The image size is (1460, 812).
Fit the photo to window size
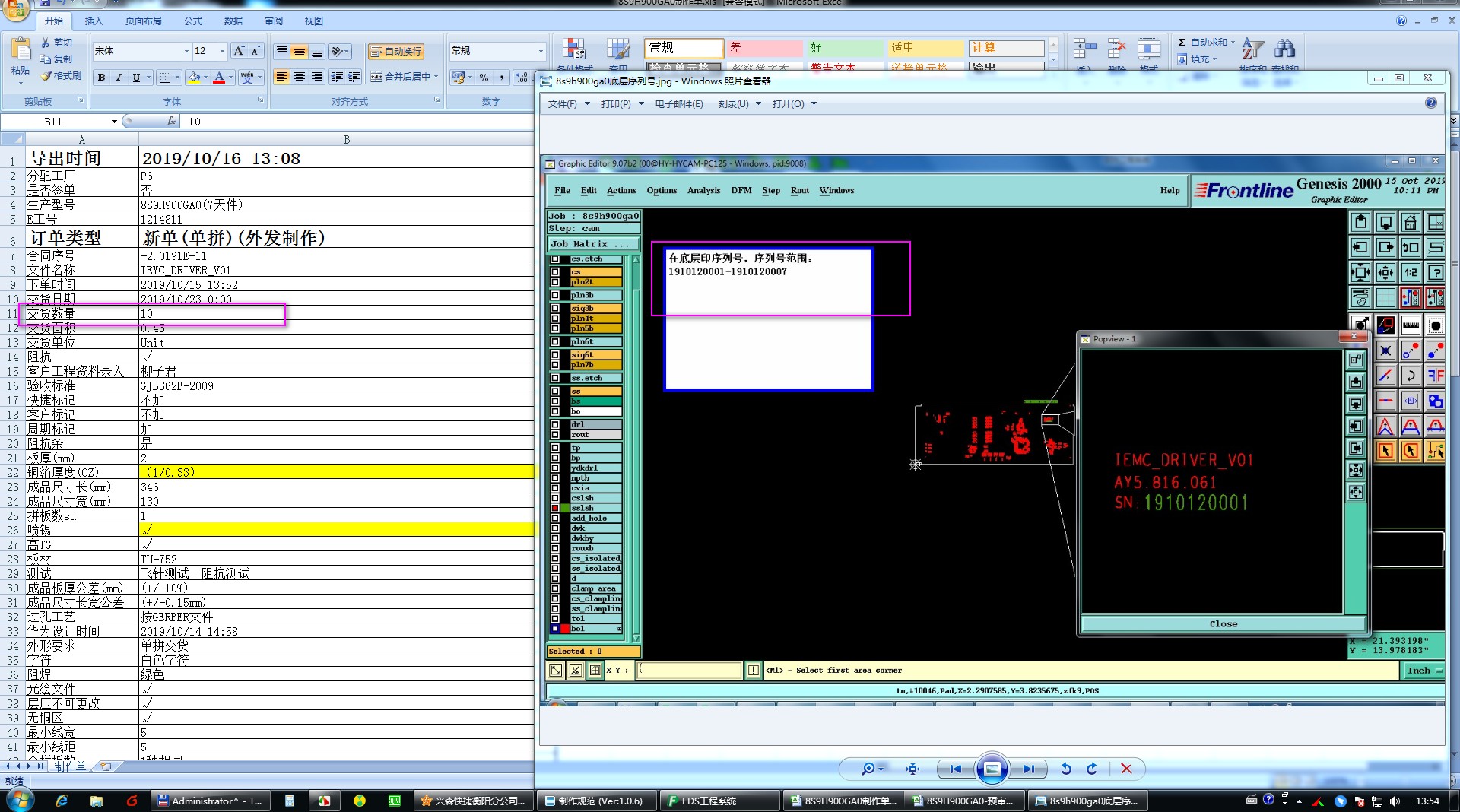[x=912, y=769]
